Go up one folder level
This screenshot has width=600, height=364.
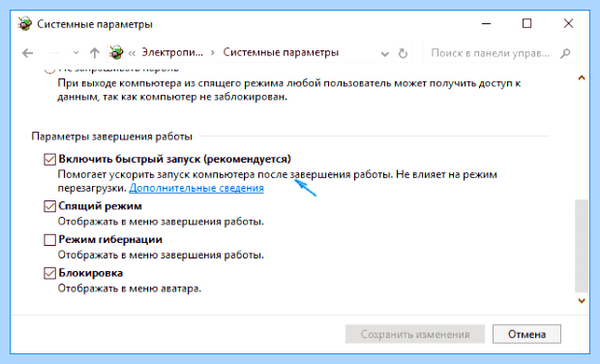[95, 53]
